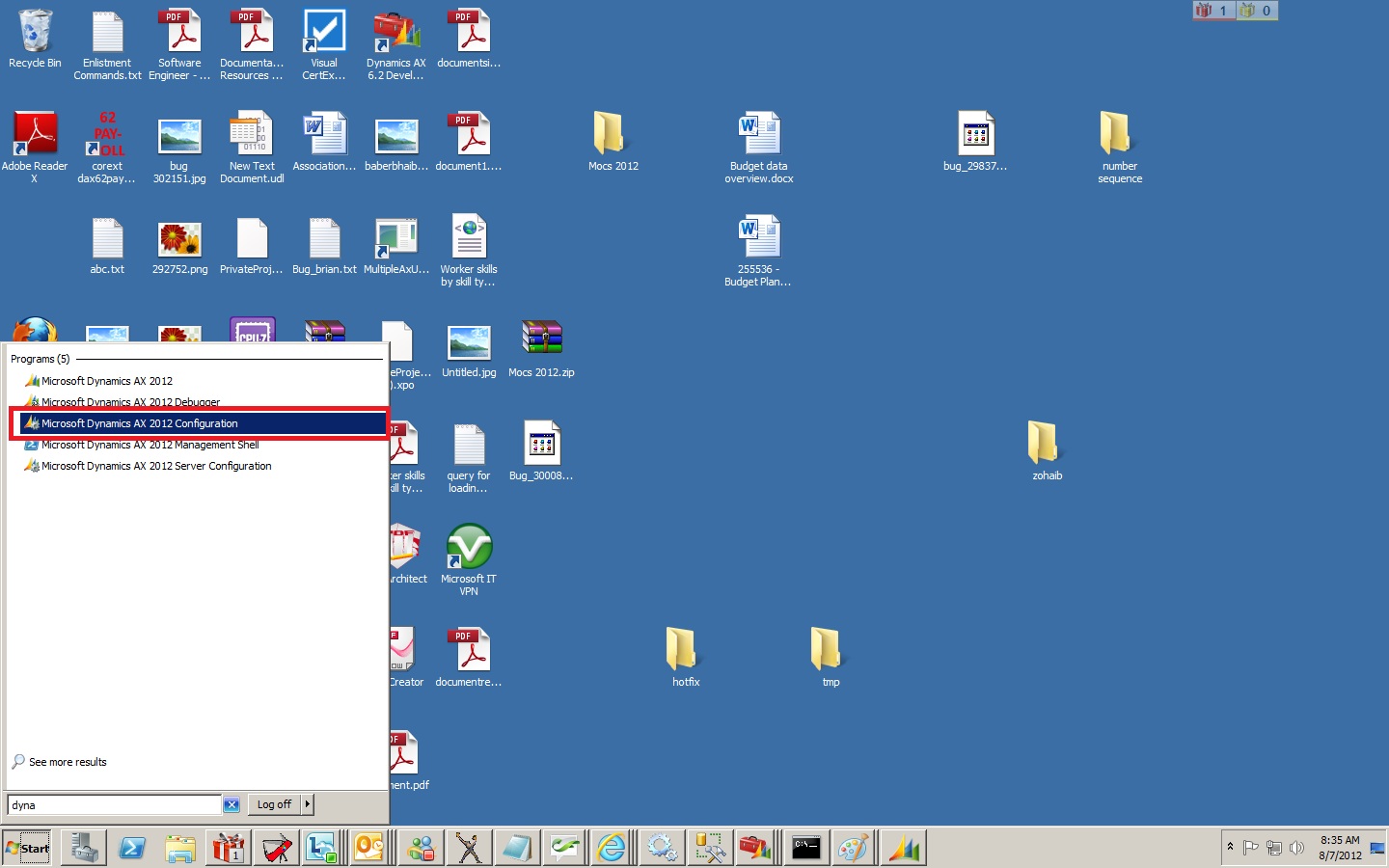Click the volume icon in the tray
1389x868 pixels.
pyautogui.click(x=1296, y=848)
